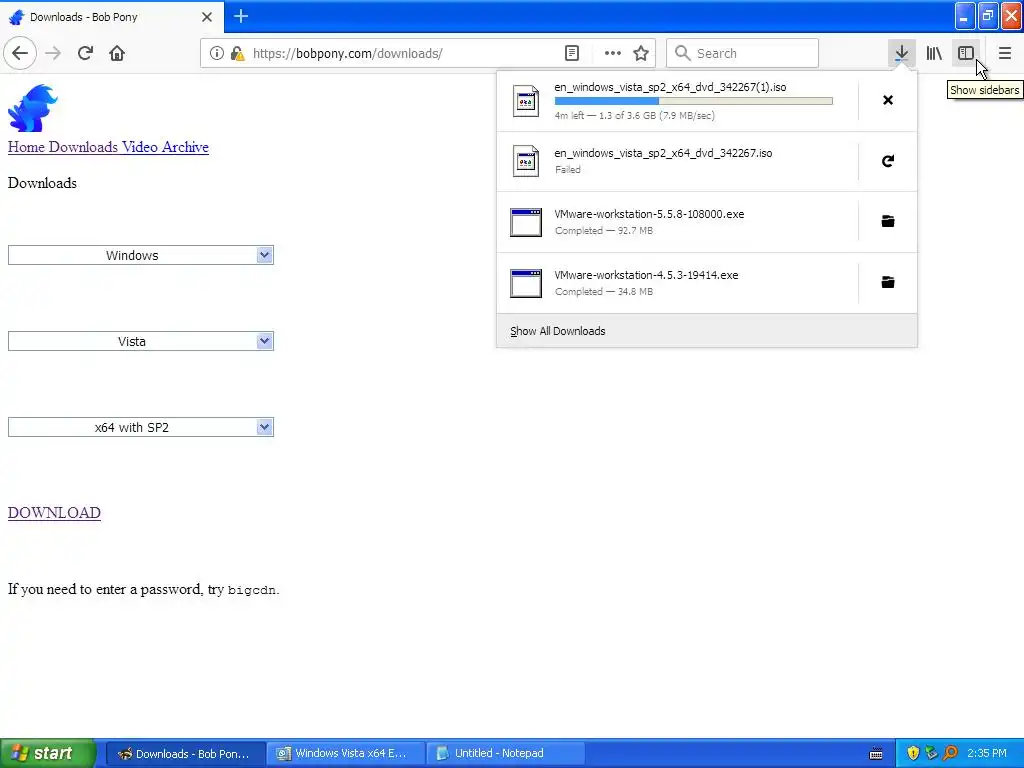Click the download progress bar for 342267(1).iso

pyautogui.click(x=694, y=101)
